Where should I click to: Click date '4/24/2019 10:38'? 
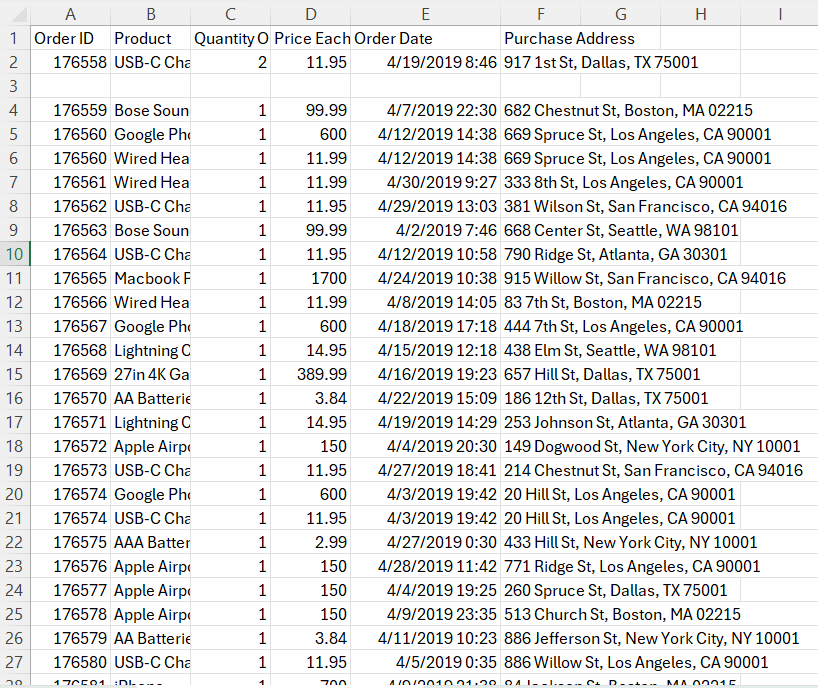(426, 278)
